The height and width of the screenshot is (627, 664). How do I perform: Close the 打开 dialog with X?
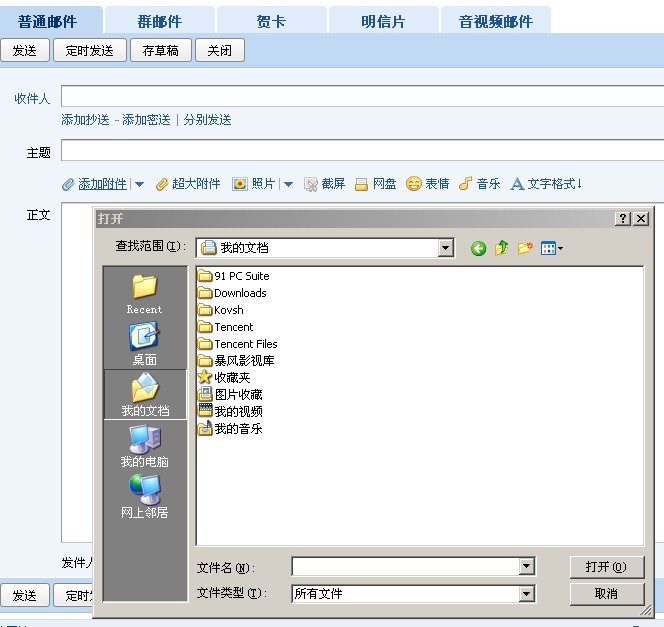point(641,218)
